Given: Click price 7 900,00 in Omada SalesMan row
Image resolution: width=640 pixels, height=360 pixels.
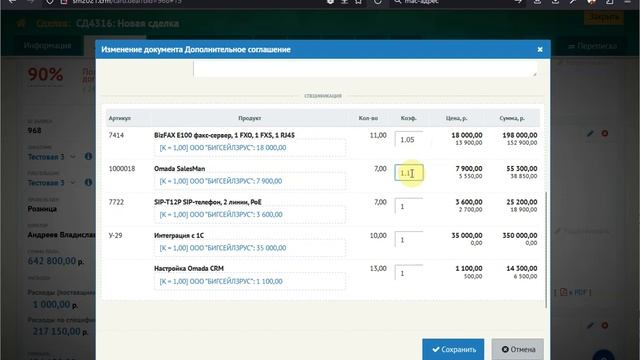Looking at the screenshot, I should coord(469,169).
